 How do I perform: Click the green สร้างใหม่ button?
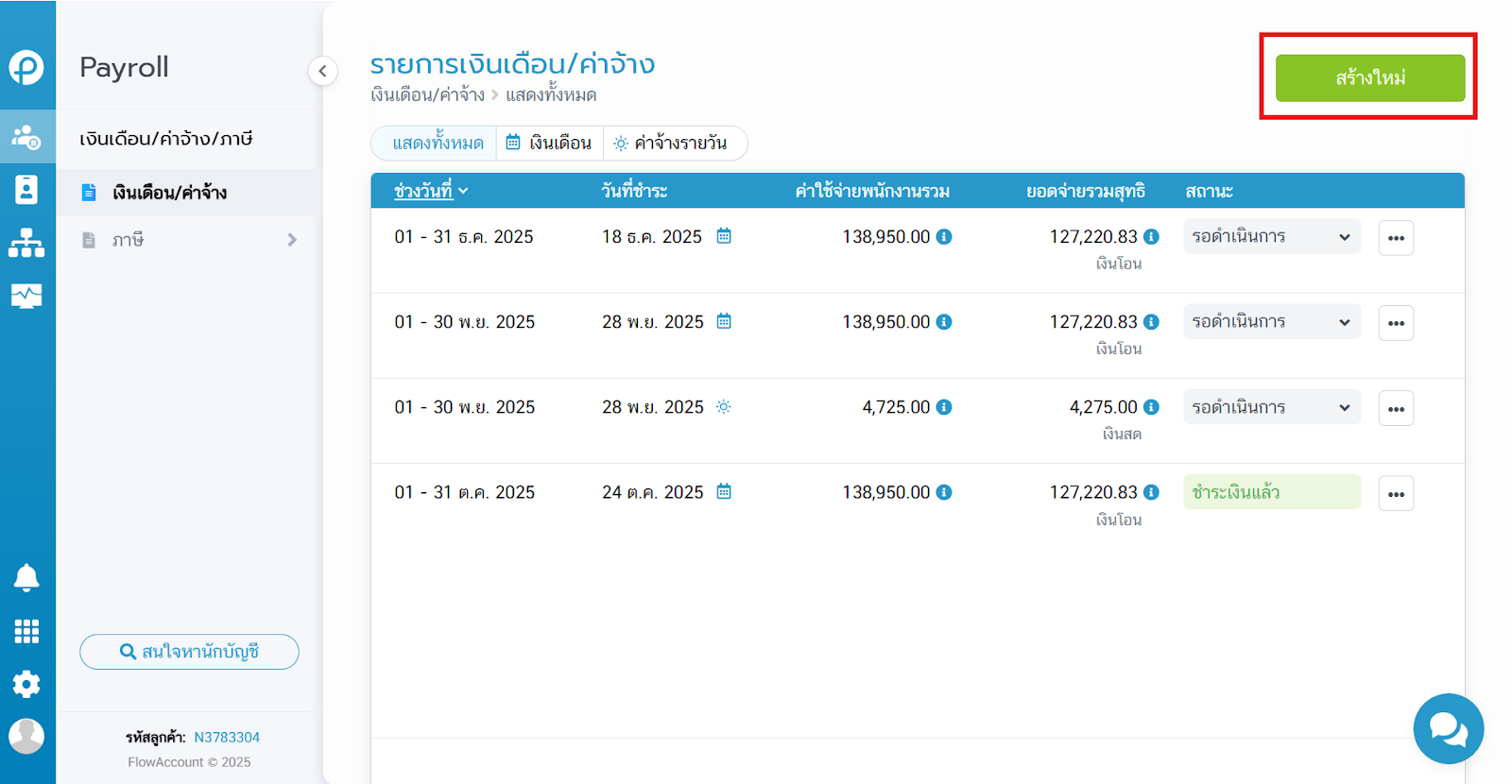[x=1369, y=77]
